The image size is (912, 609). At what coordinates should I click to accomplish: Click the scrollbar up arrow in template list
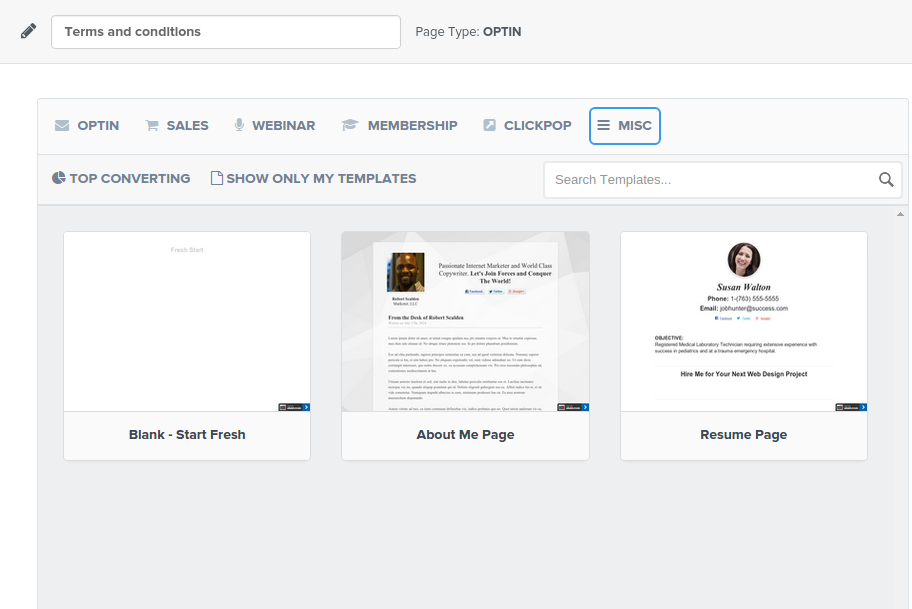click(900, 214)
